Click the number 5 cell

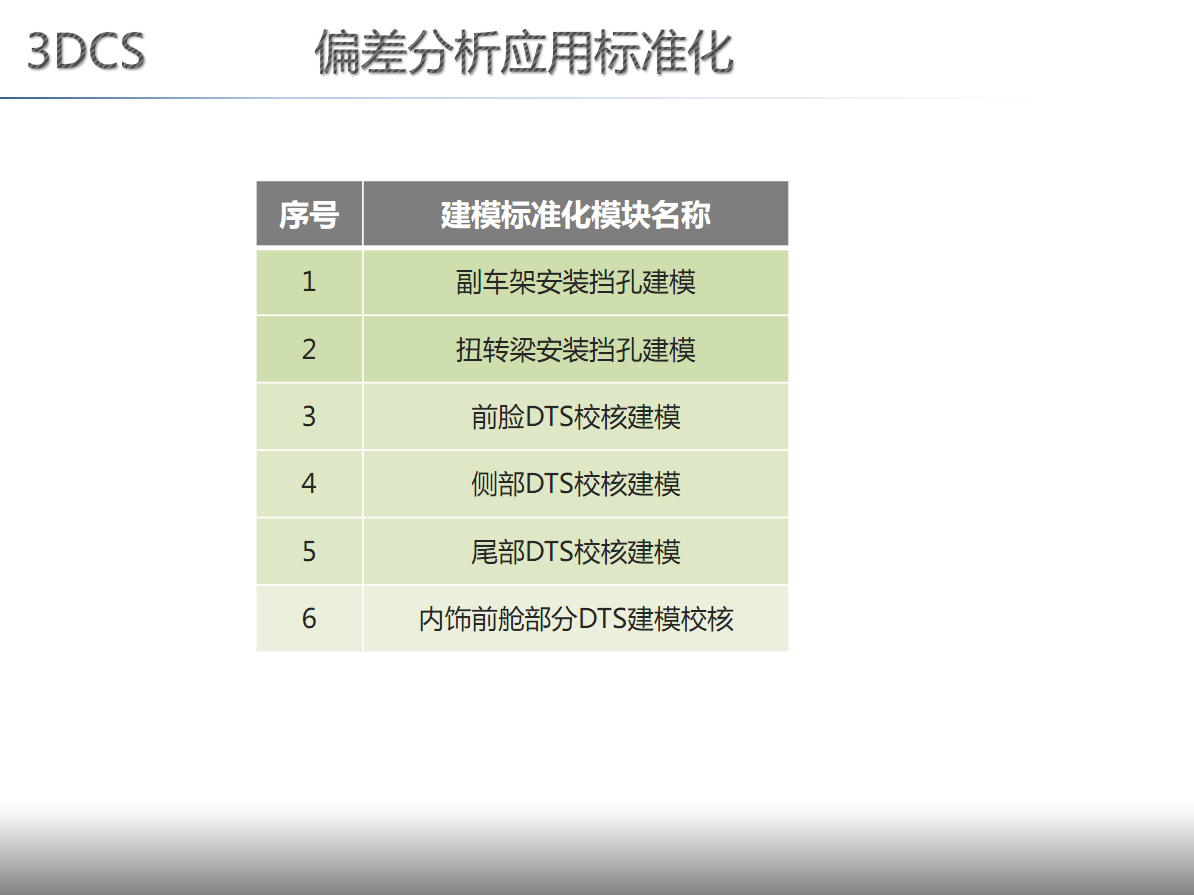308,551
